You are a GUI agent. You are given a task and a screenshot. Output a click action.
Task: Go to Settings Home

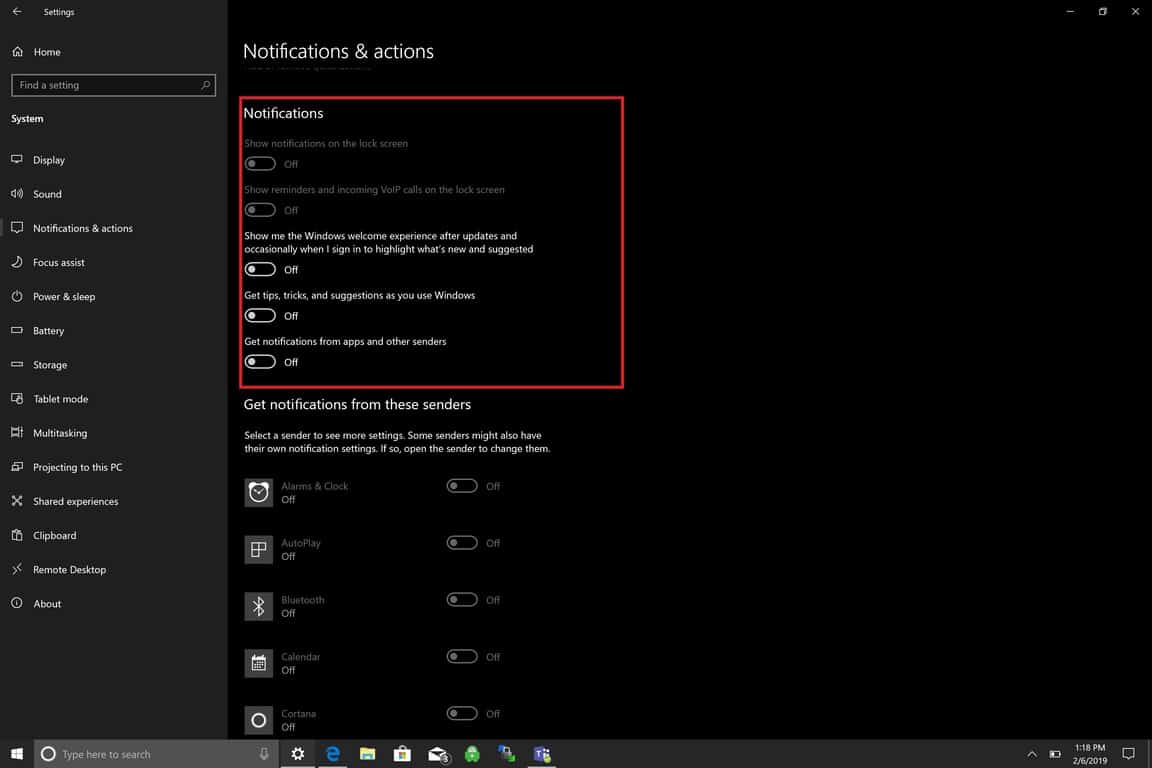point(46,52)
